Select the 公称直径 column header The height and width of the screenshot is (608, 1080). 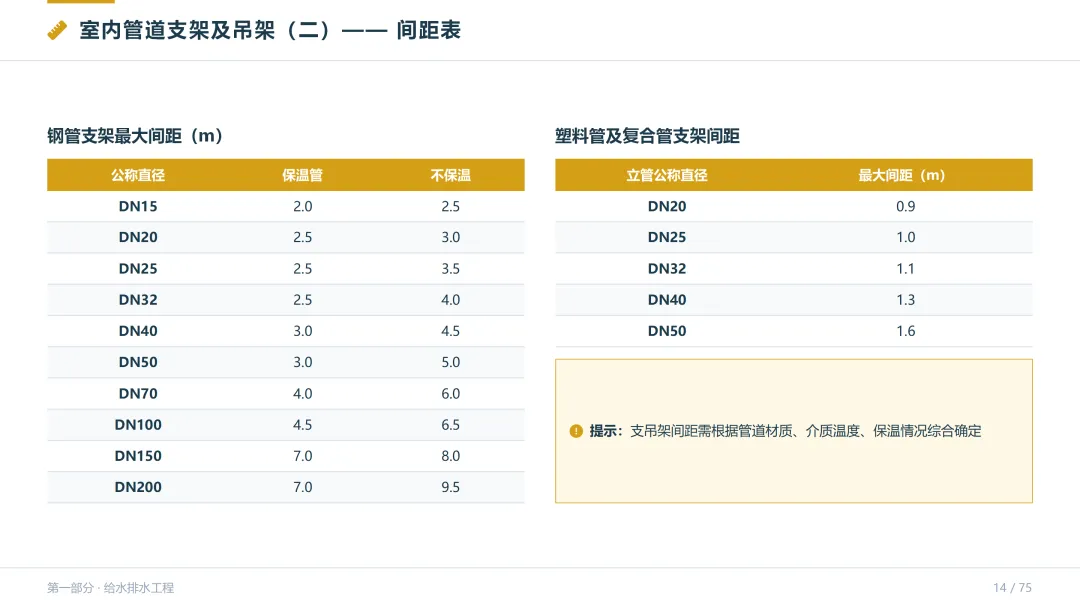point(138,176)
